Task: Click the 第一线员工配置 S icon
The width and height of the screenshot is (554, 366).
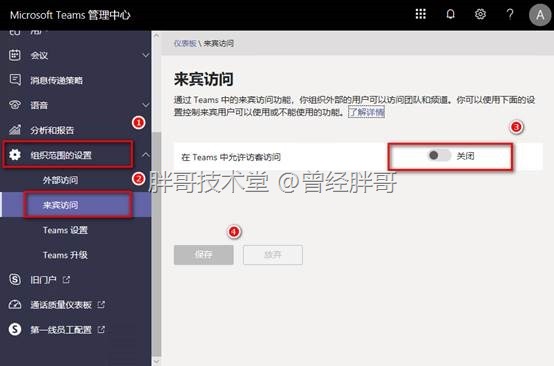Action: click(15, 329)
